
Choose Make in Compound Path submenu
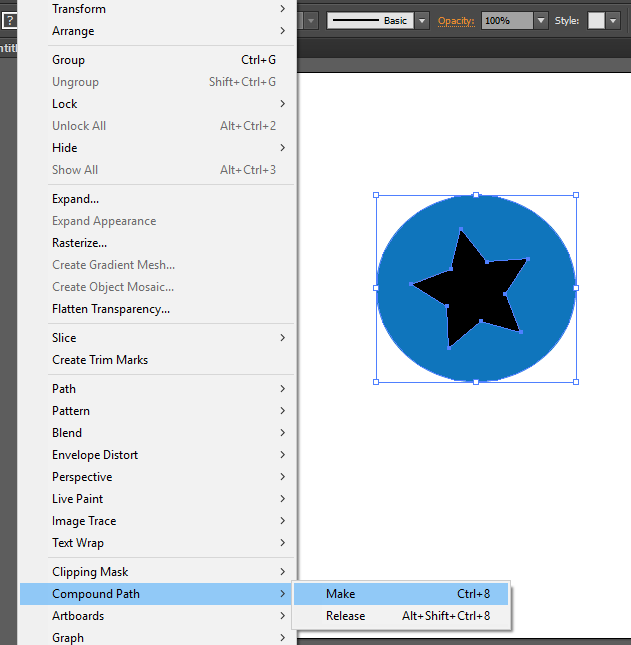coord(401,594)
